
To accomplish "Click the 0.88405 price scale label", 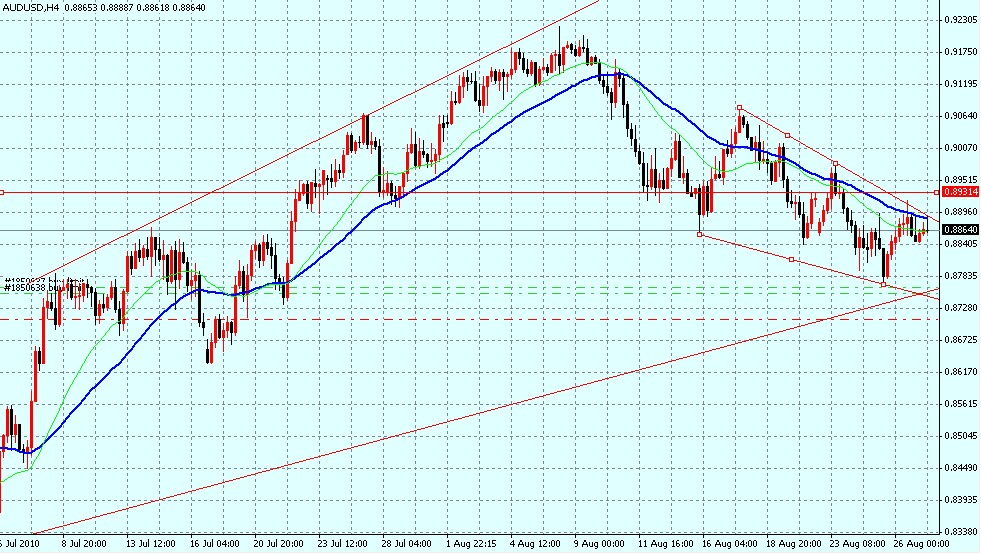I will coord(960,244).
